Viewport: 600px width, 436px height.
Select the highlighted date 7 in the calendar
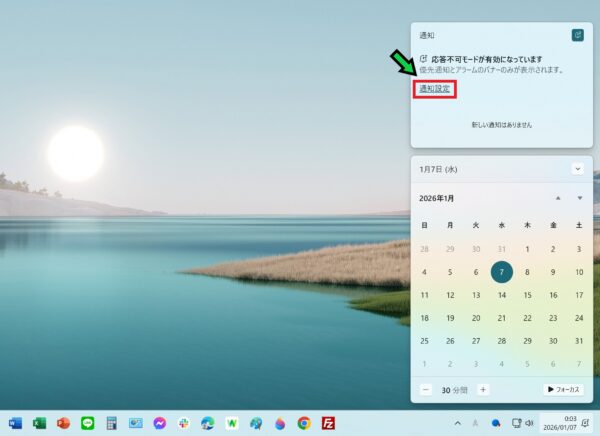[502, 272]
